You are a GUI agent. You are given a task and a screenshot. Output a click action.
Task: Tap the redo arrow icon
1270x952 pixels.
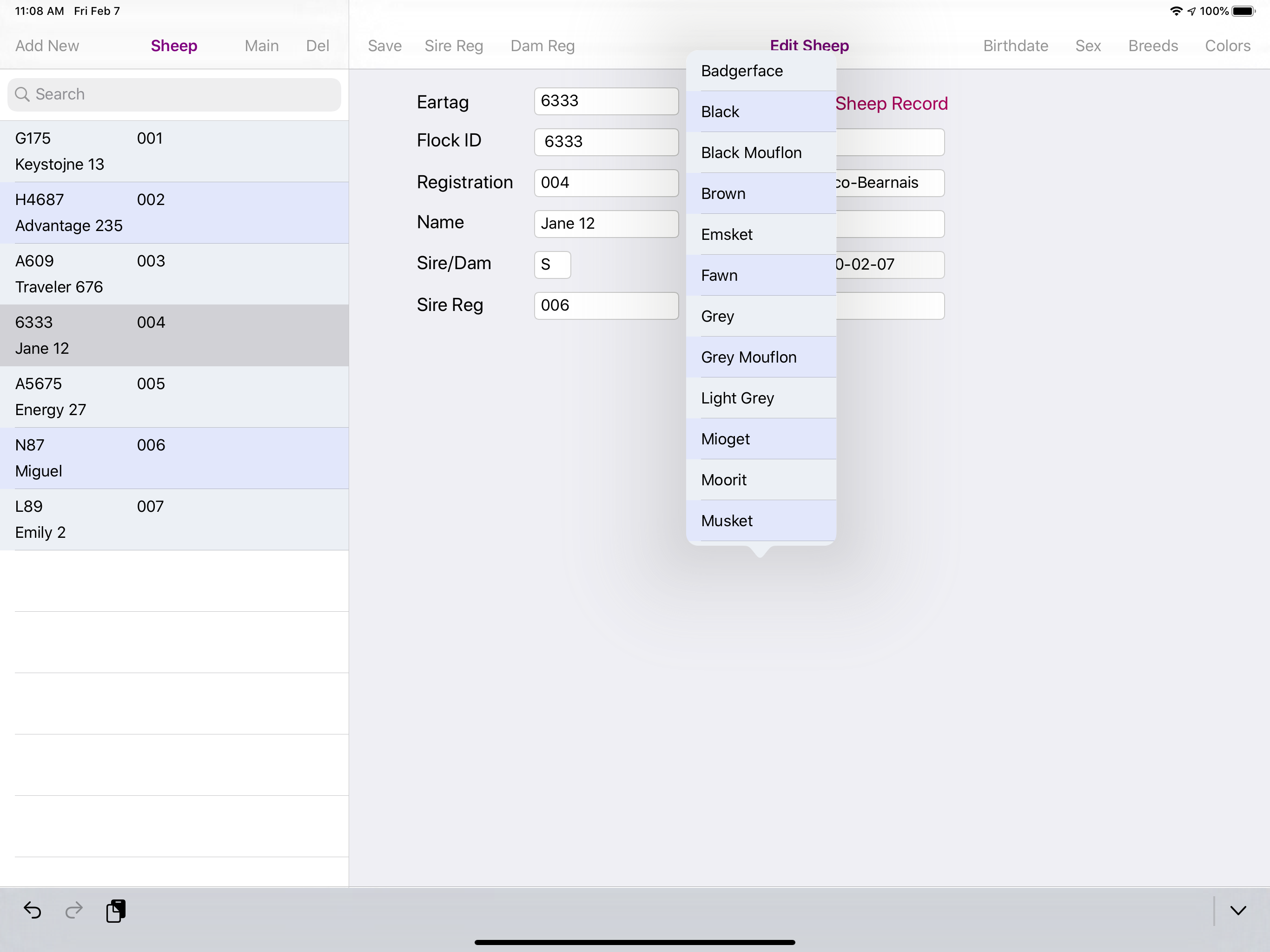(74, 910)
